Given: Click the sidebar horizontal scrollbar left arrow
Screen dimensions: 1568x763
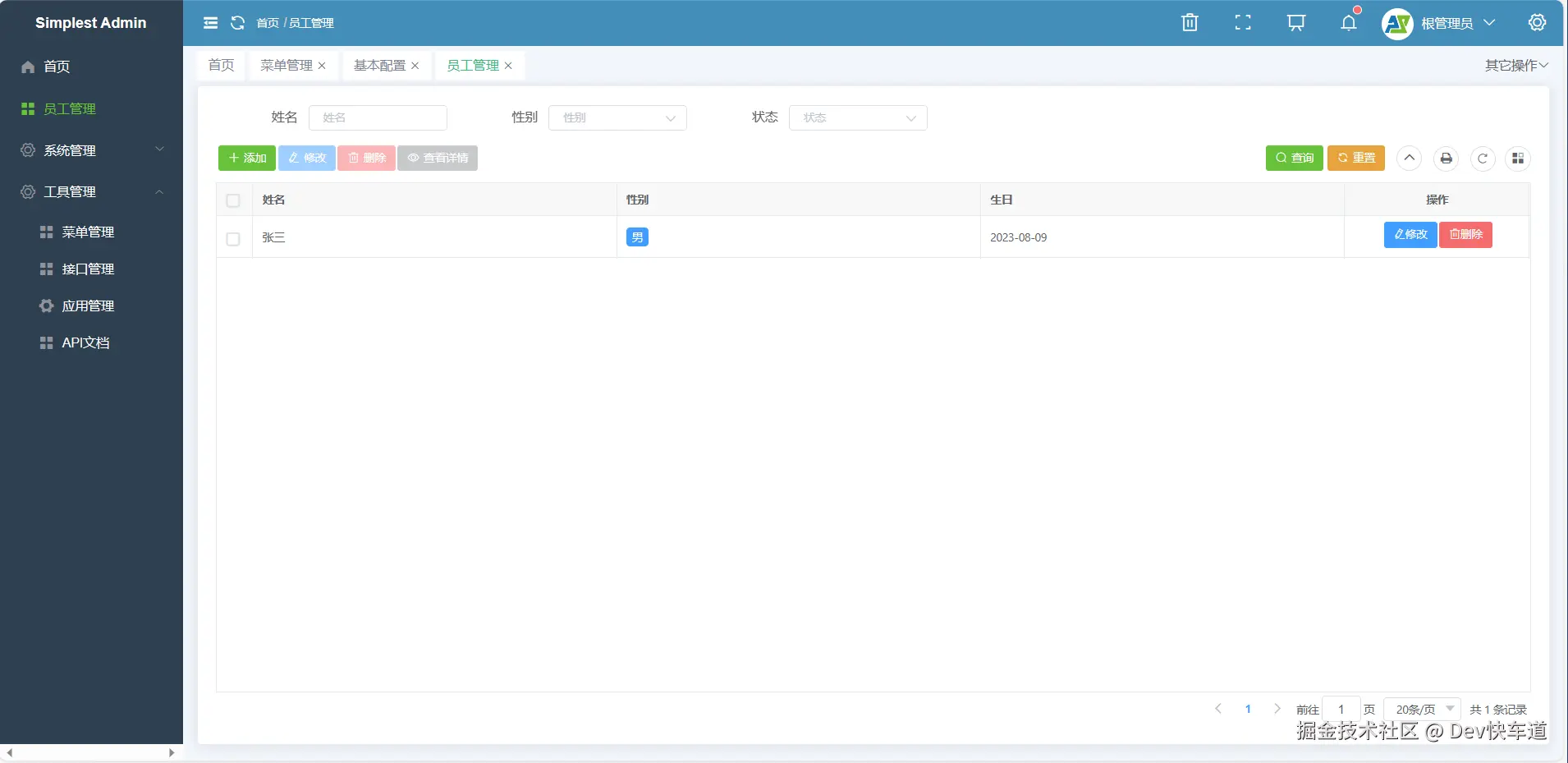Looking at the screenshot, I should coord(10,753).
